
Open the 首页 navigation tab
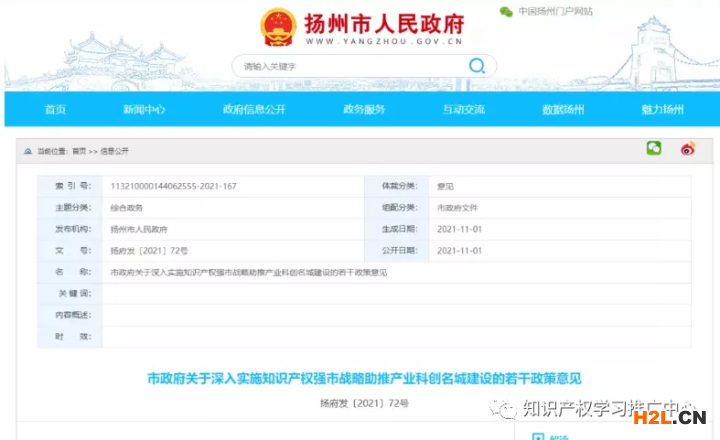coord(55,109)
